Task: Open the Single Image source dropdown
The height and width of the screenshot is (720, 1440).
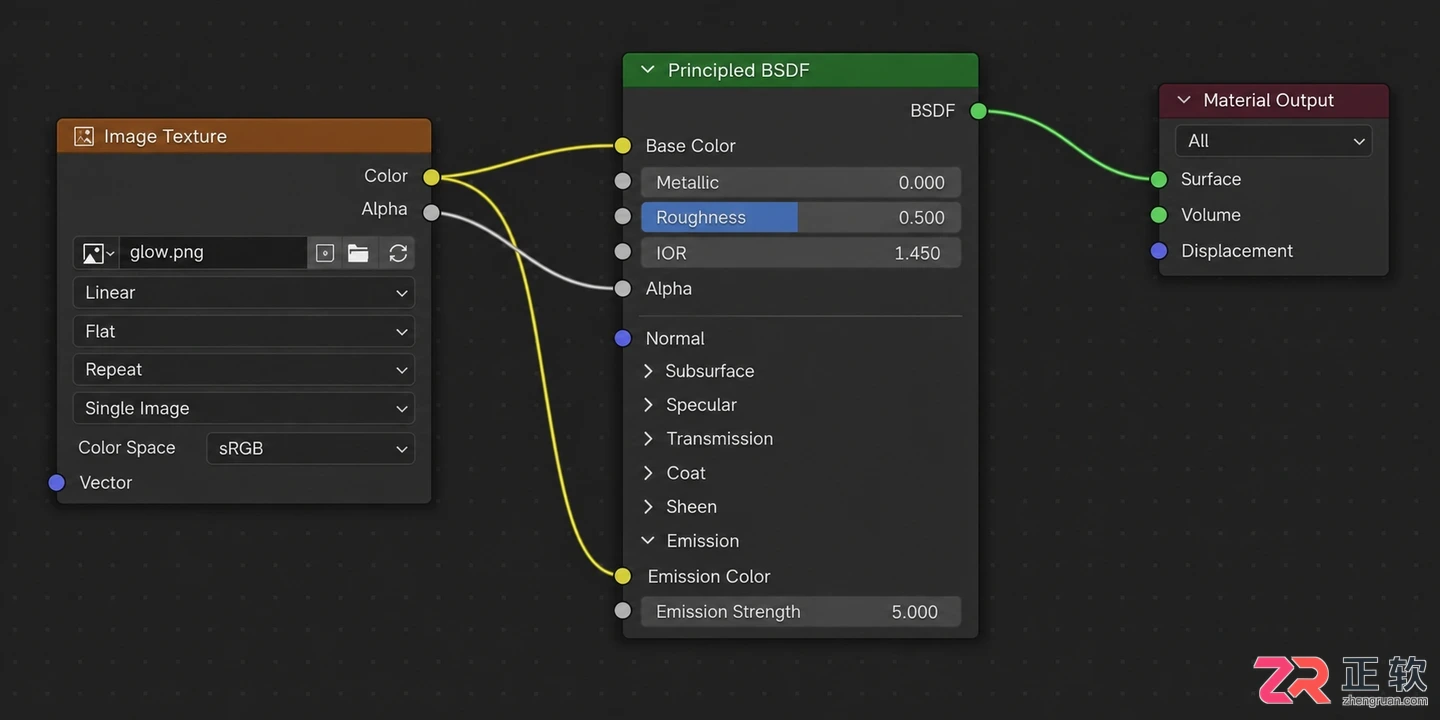Action: (244, 408)
